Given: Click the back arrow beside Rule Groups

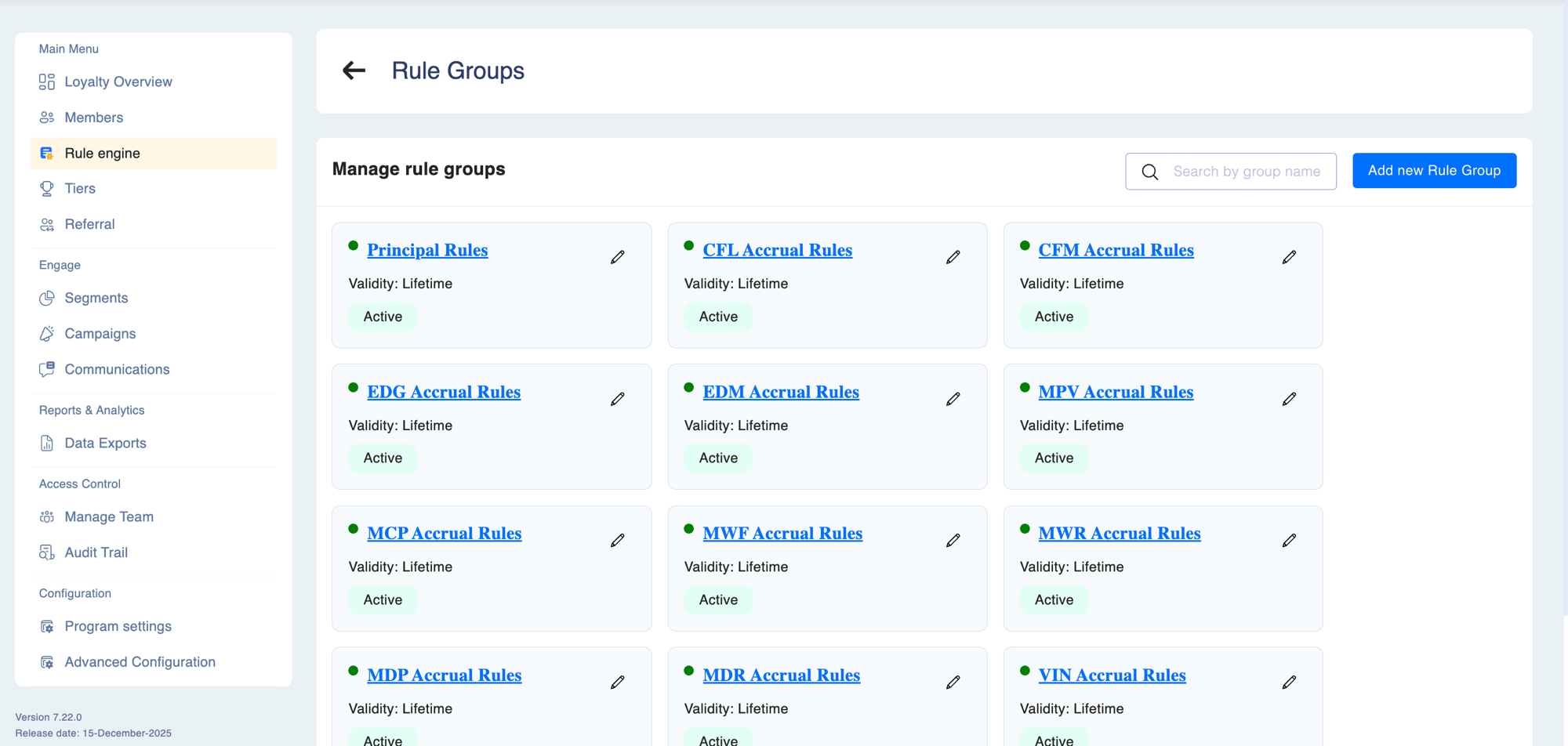Looking at the screenshot, I should [354, 71].
